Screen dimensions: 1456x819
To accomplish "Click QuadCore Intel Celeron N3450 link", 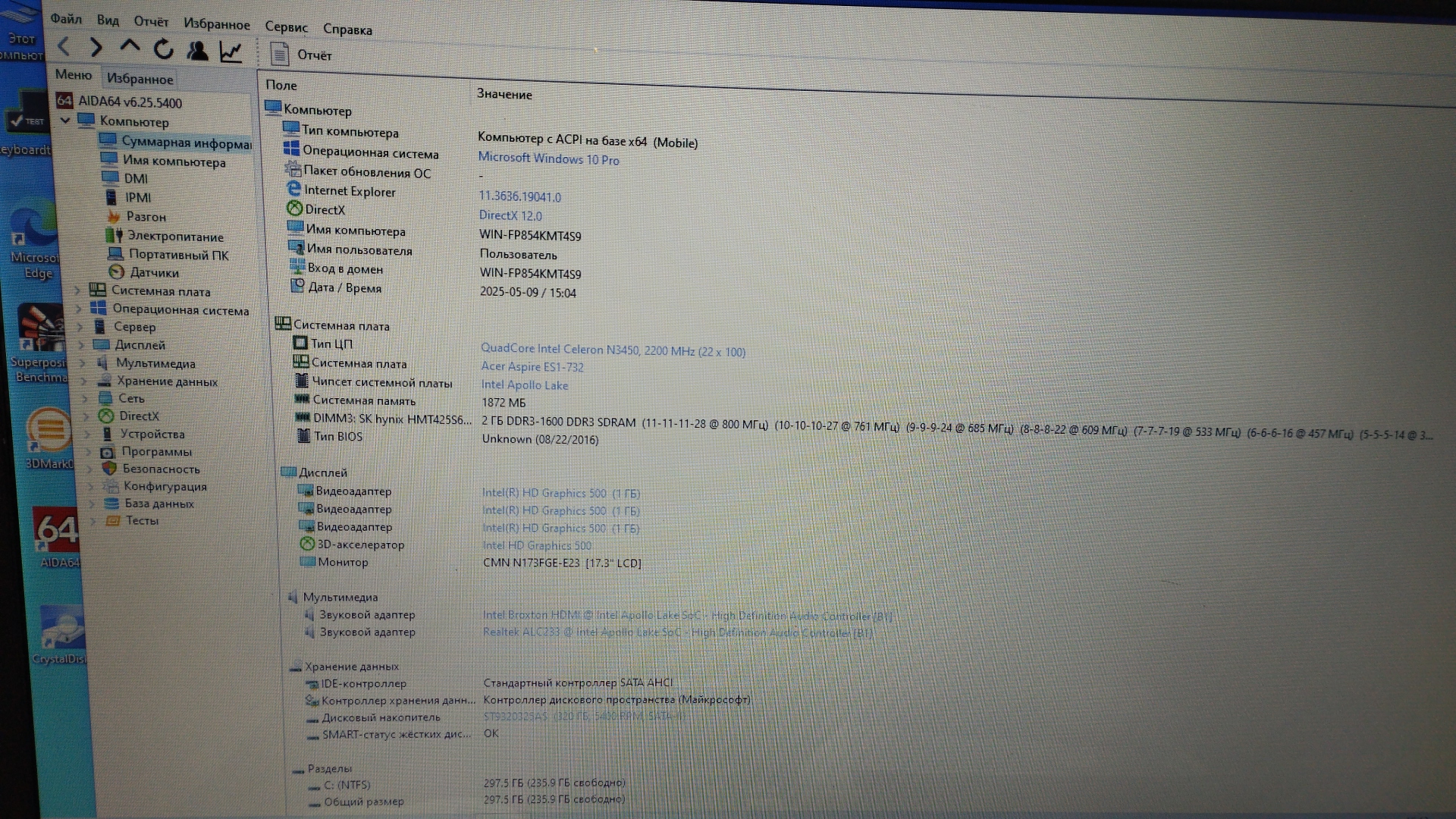I will tap(613, 350).
